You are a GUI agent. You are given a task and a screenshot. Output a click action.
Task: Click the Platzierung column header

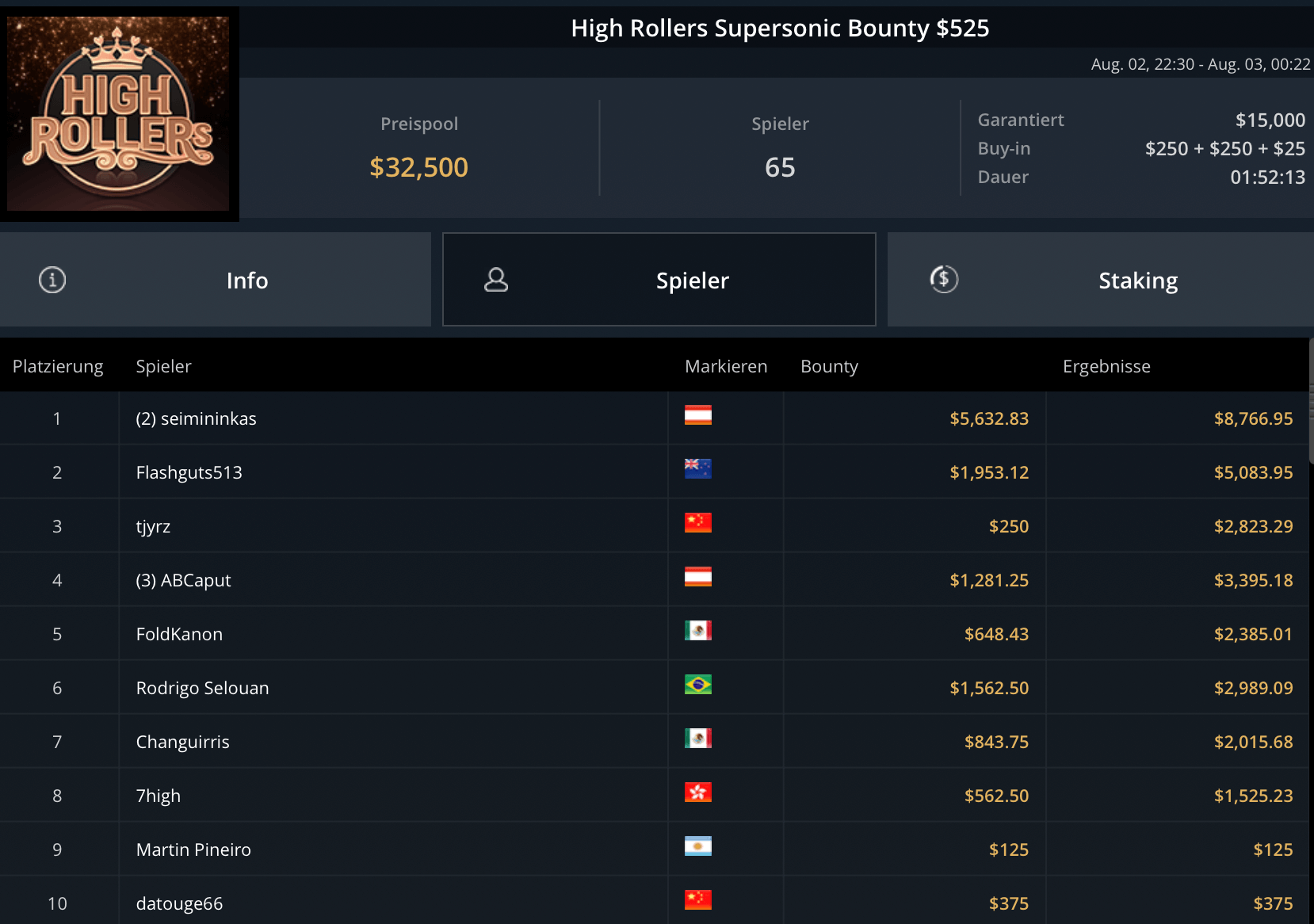pos(58,366)
